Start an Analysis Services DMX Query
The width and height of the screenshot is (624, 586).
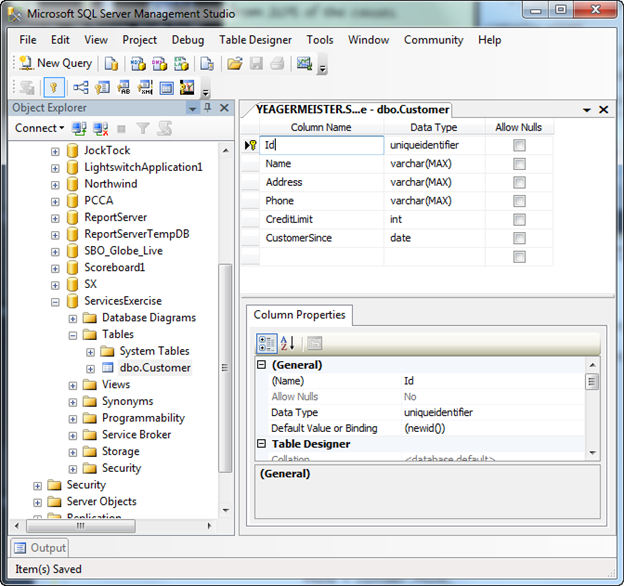click(160, 64)
